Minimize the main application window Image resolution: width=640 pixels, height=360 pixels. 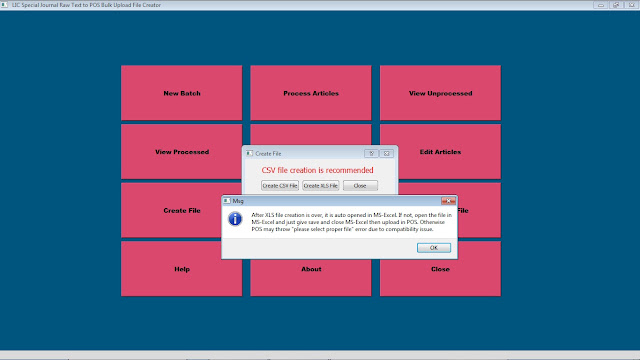click(600, 5)
